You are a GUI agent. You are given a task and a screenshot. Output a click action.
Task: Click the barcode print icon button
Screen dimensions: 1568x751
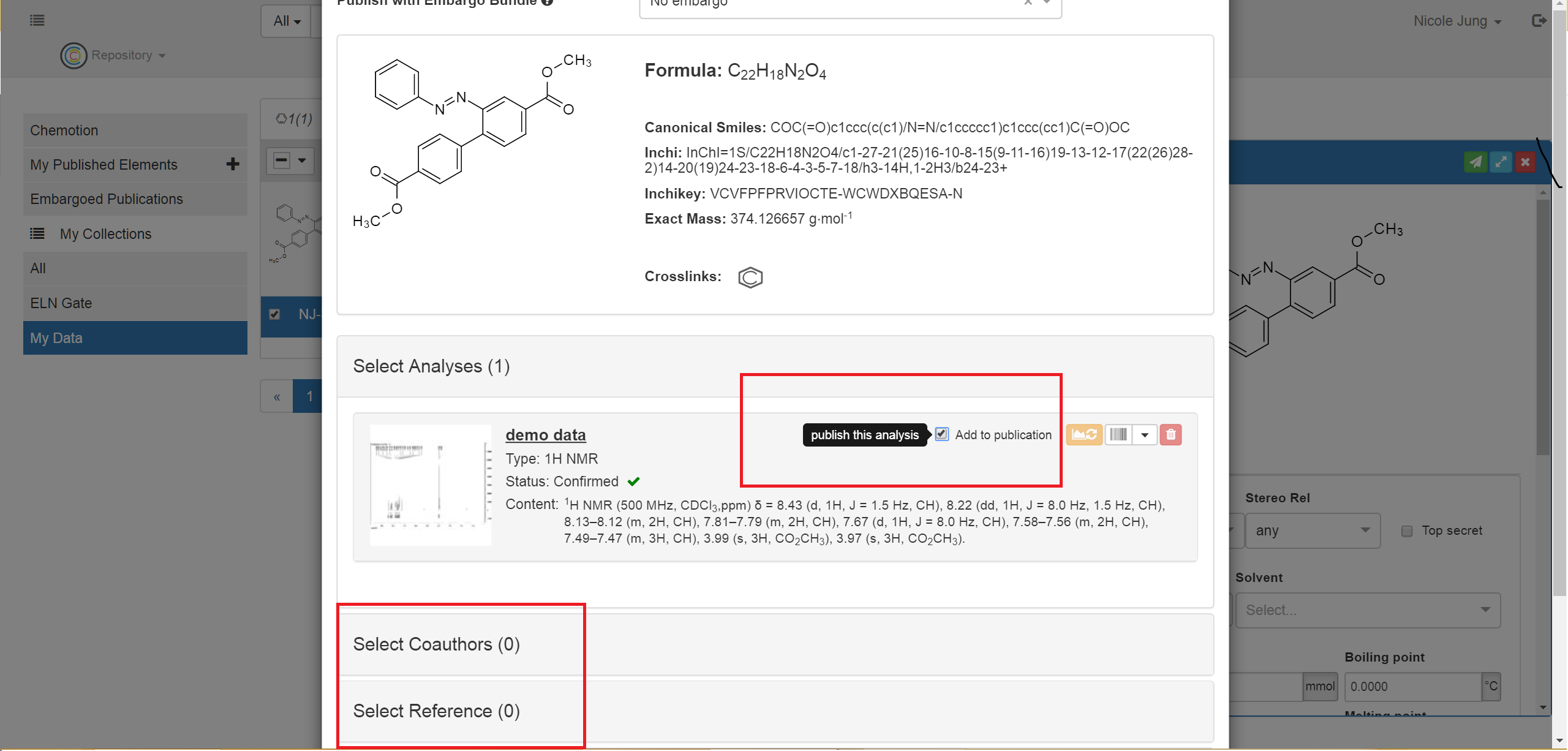pyautogui.click(x=1118, y=435)
